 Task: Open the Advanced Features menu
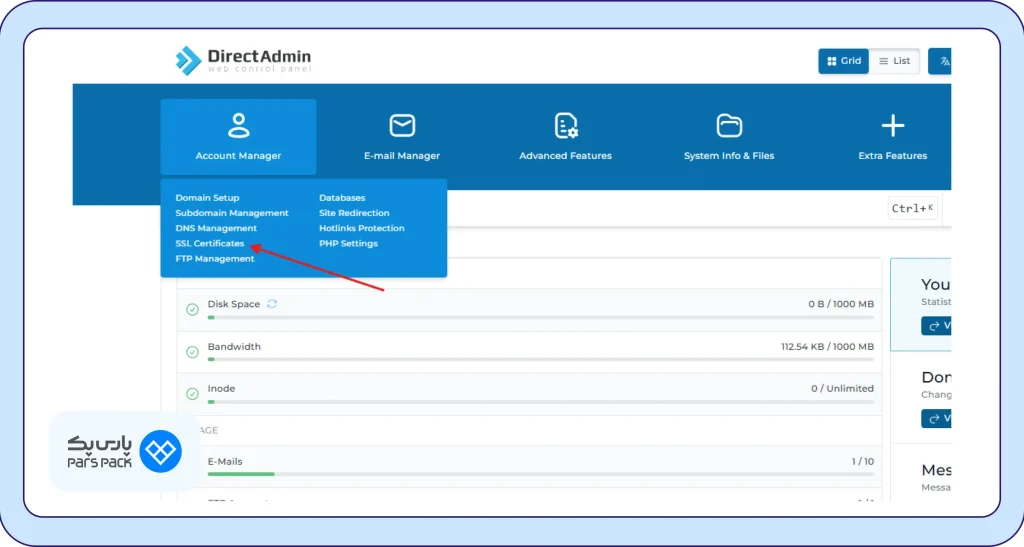(566, 137)
